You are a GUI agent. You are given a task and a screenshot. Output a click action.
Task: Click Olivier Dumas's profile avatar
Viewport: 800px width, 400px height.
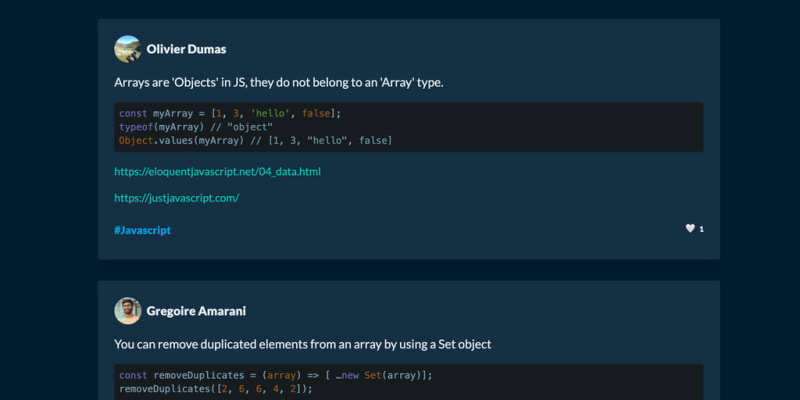127,49
